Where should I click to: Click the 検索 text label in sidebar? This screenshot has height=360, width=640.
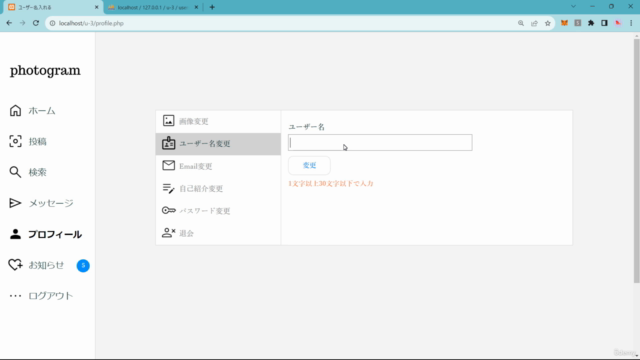pyautogui.click(x=38, y=172)
